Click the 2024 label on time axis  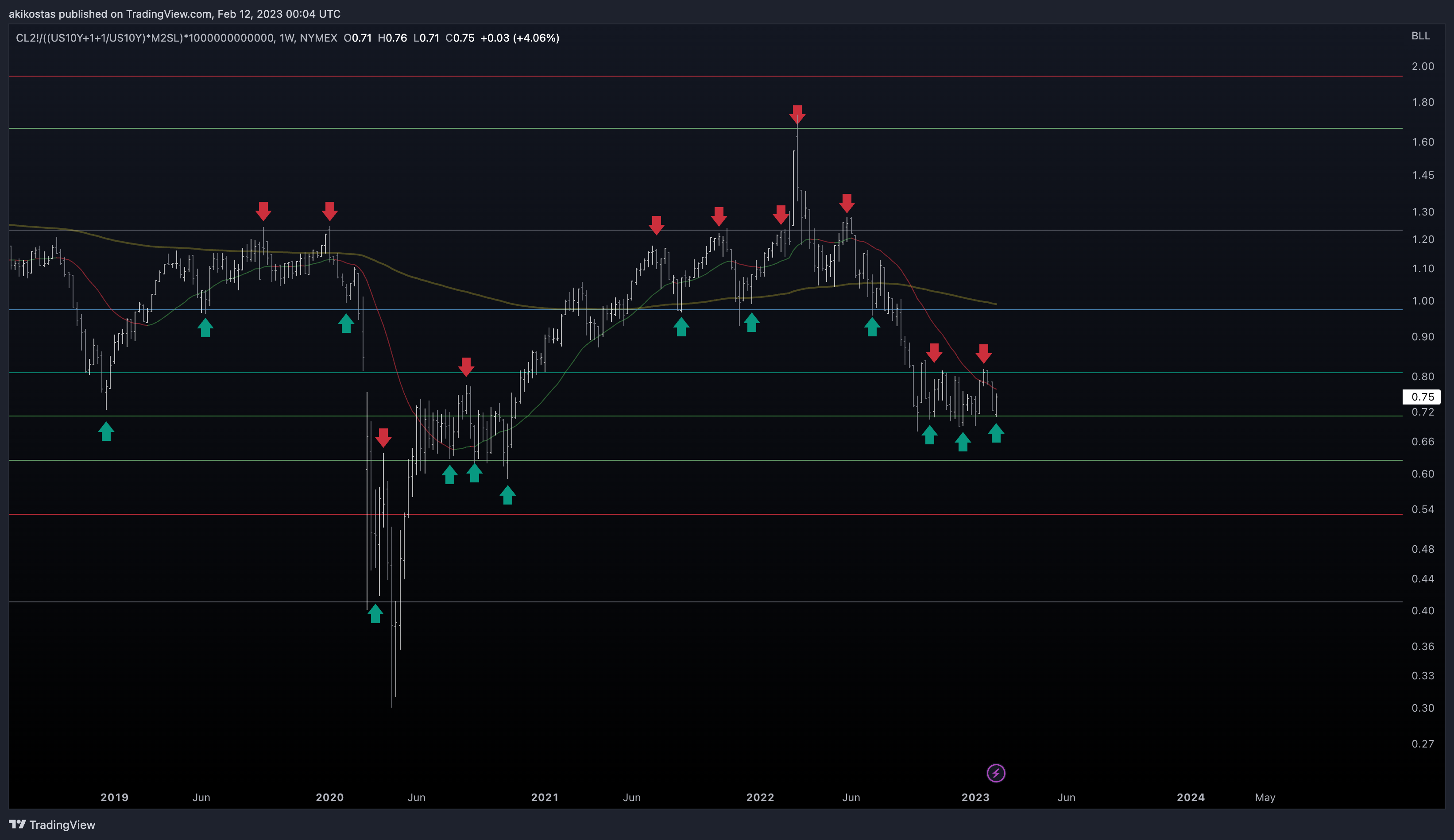(x=1190, y=798)
